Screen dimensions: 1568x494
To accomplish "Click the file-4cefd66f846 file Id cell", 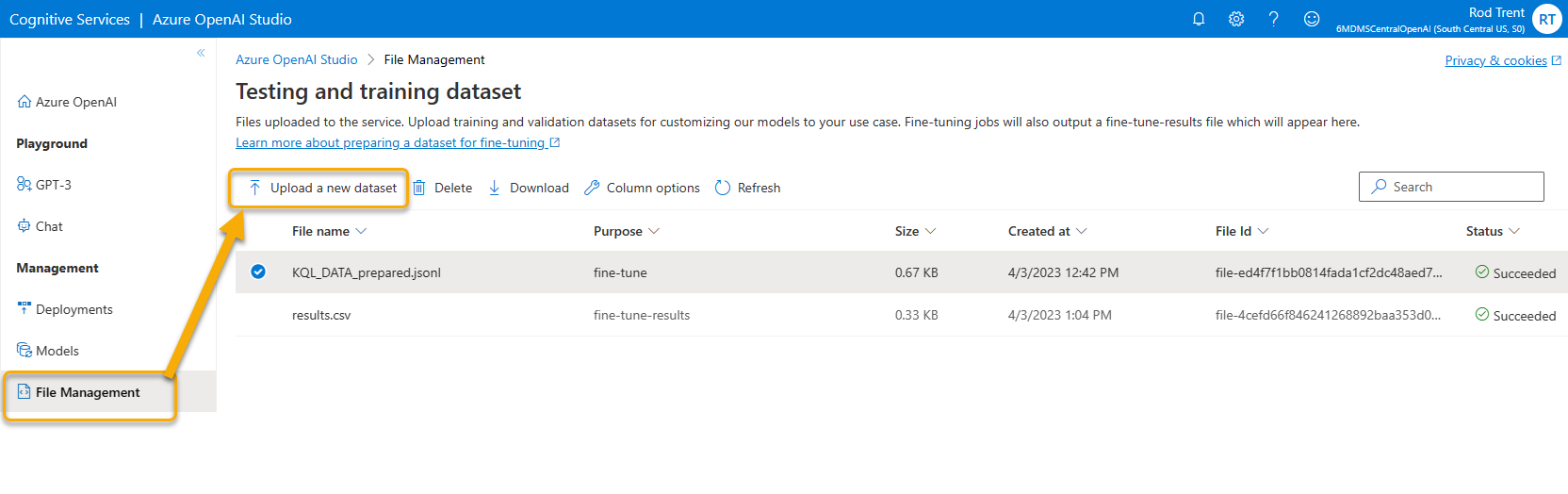I will pyautogui.click(x=1328, y=315).
